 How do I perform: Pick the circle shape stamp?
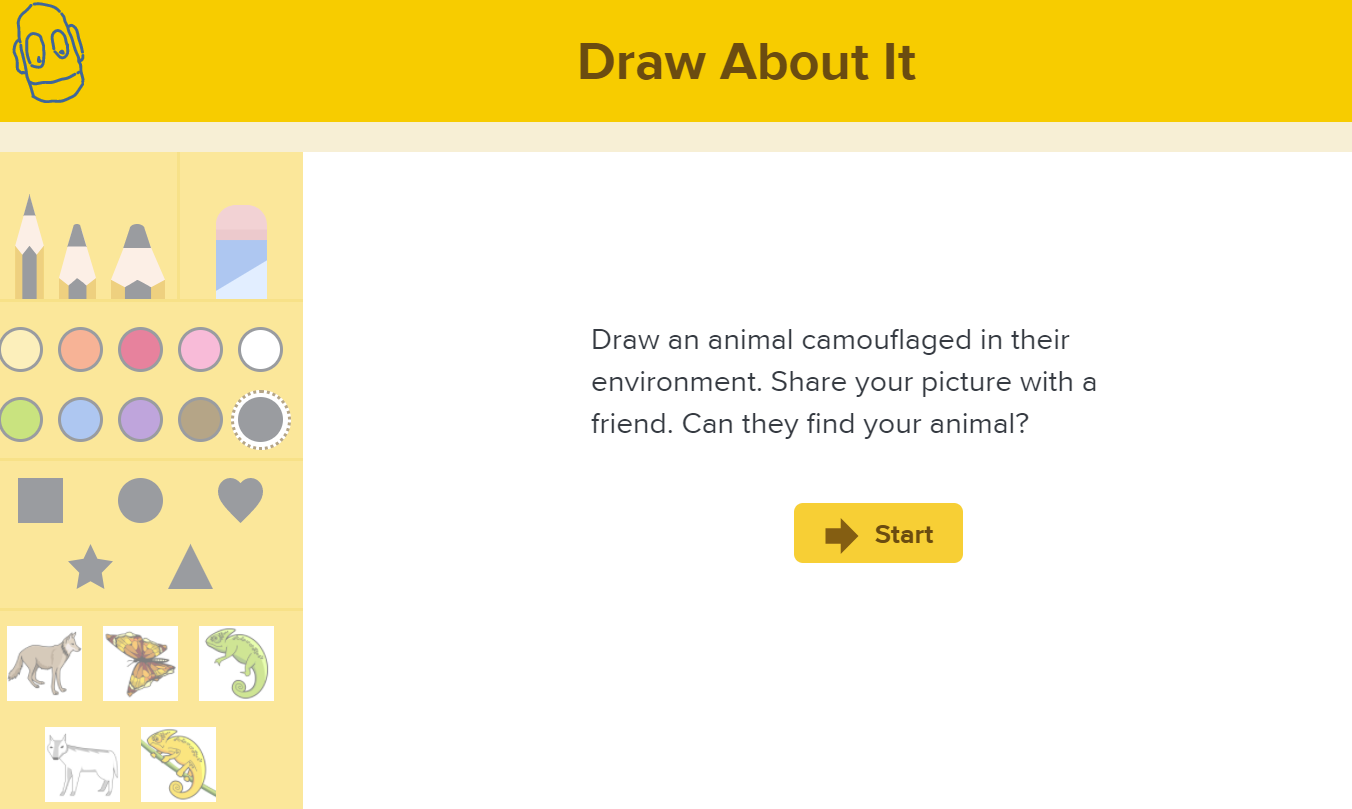pos(140,500)
